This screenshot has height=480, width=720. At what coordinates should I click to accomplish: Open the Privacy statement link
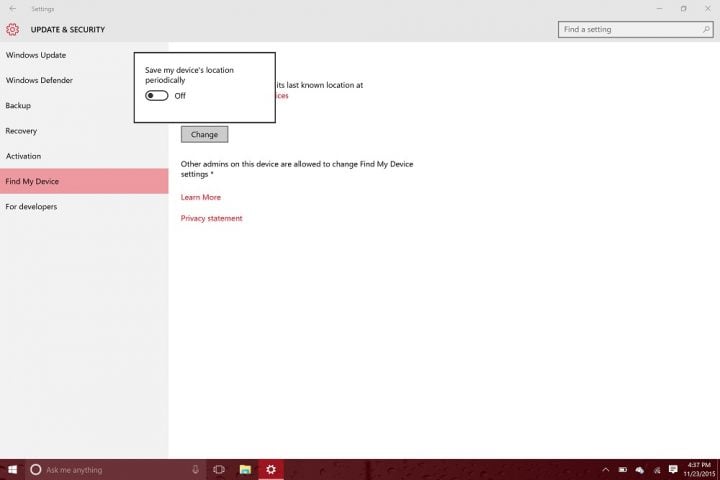[x=211, y=218]
